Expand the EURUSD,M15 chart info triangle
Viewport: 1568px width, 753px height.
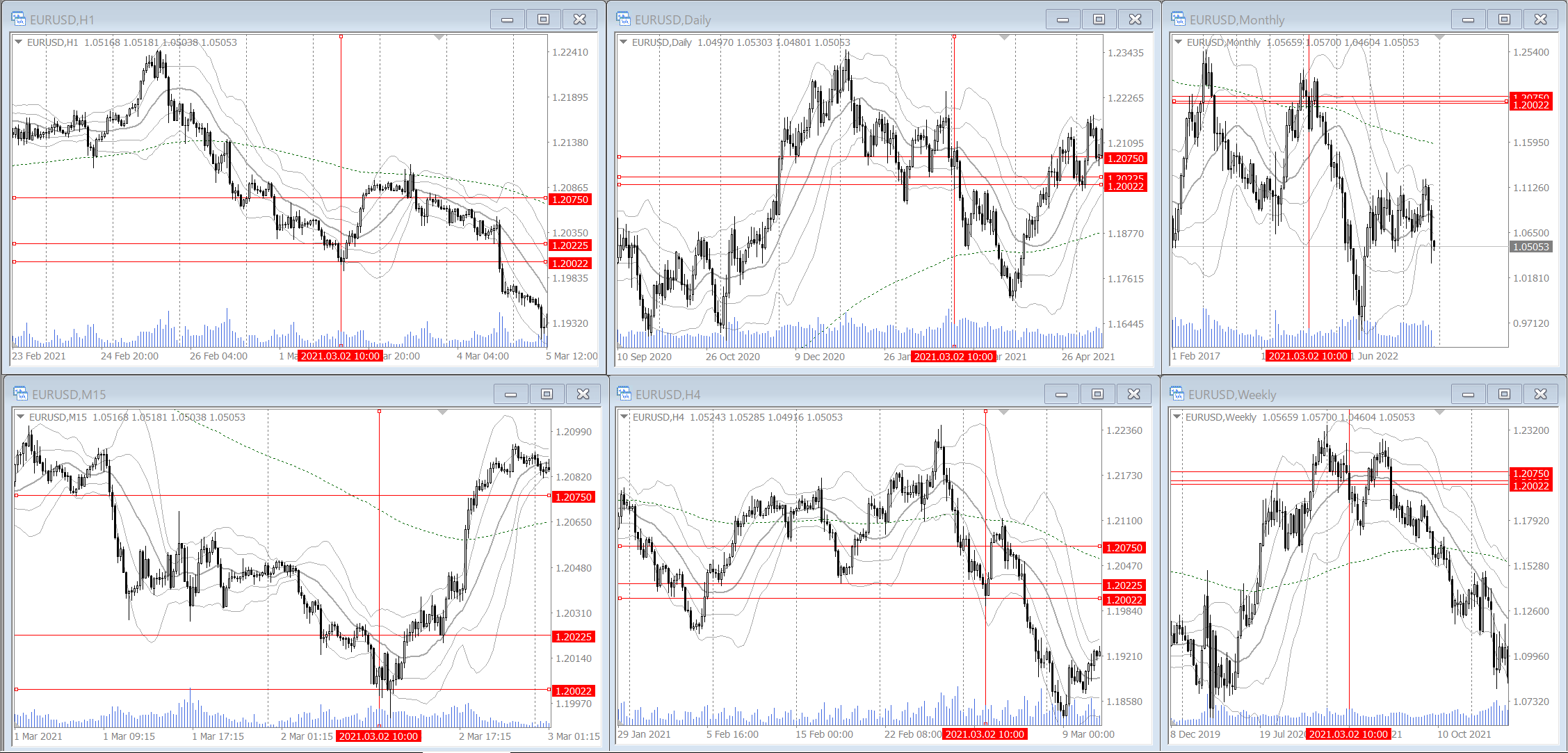click(21, 417)
